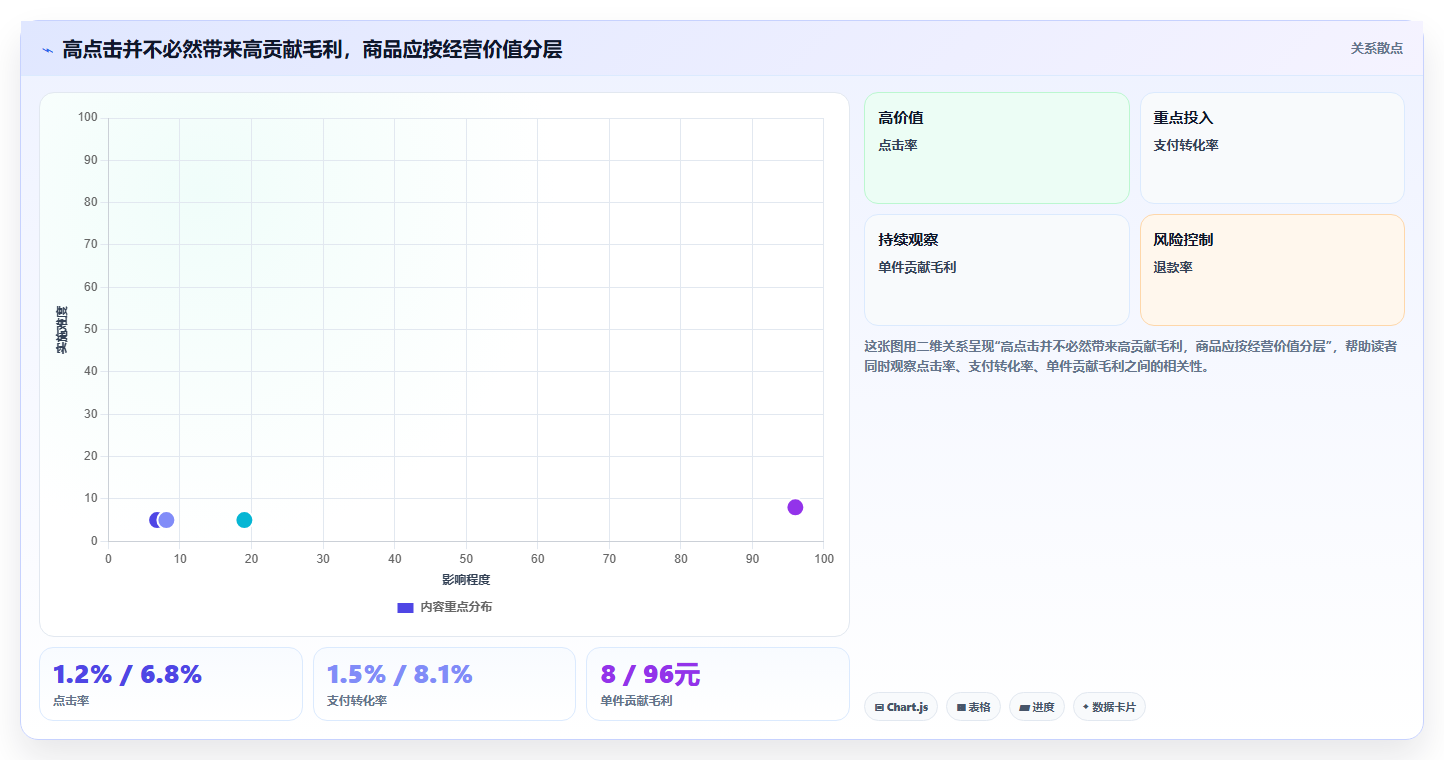1444x760 pixels.
Task: Click the 实施难度 y-axis title
Action: (x=62, y=330)
